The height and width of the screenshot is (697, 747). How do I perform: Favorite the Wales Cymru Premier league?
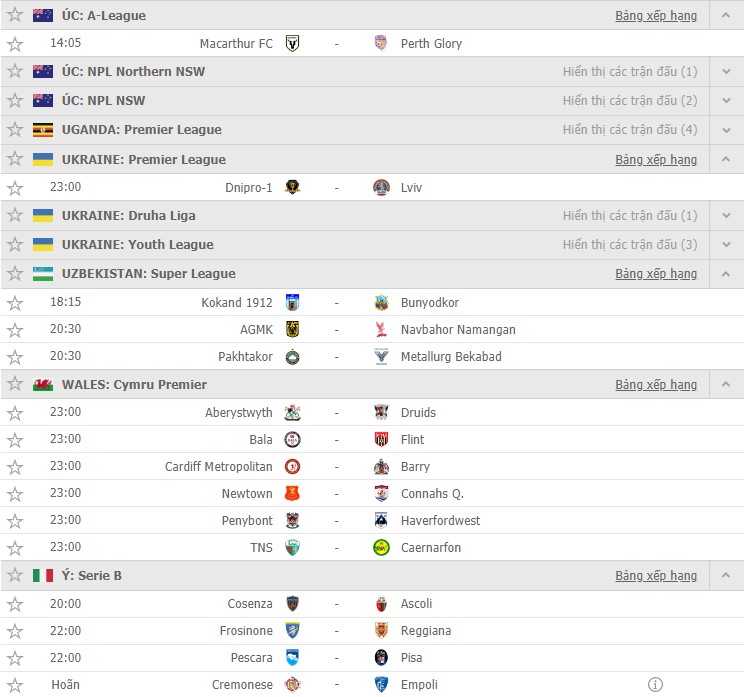(15, 384)
